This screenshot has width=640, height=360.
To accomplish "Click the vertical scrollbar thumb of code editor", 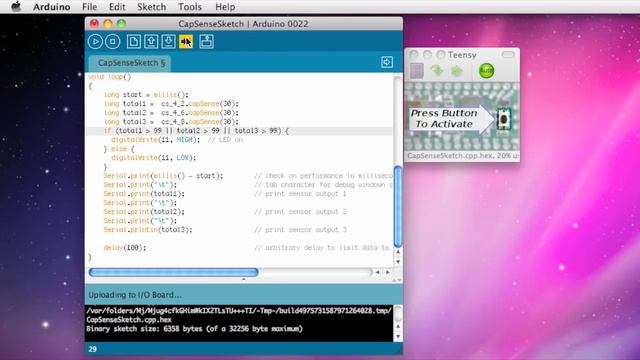I will pyautogui.click(x=398, y=207).
